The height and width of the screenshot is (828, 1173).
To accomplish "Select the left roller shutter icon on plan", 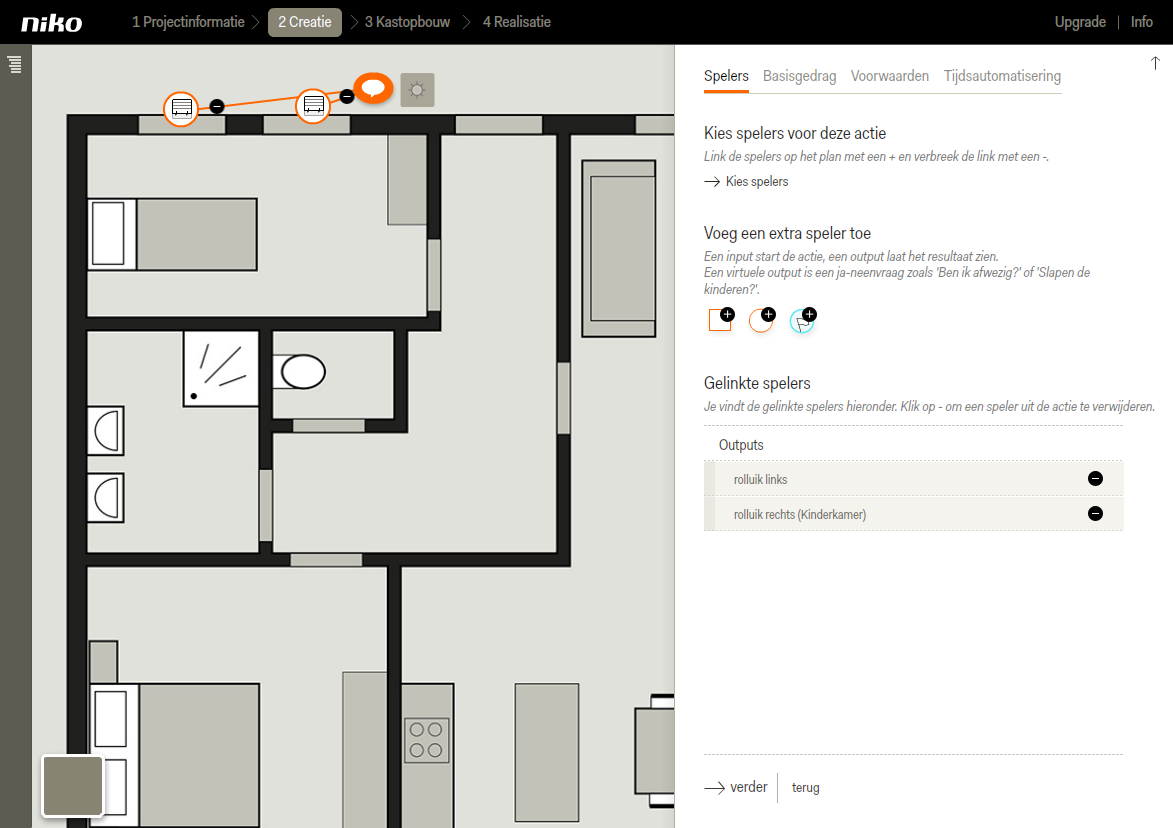I will (181, 108).
